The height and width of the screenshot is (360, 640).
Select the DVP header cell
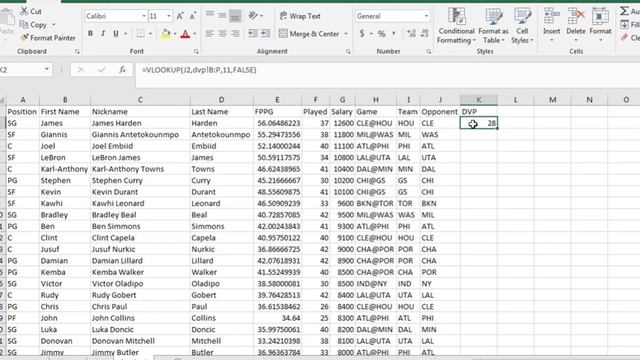pyautogui.click(x=478, y=111)
